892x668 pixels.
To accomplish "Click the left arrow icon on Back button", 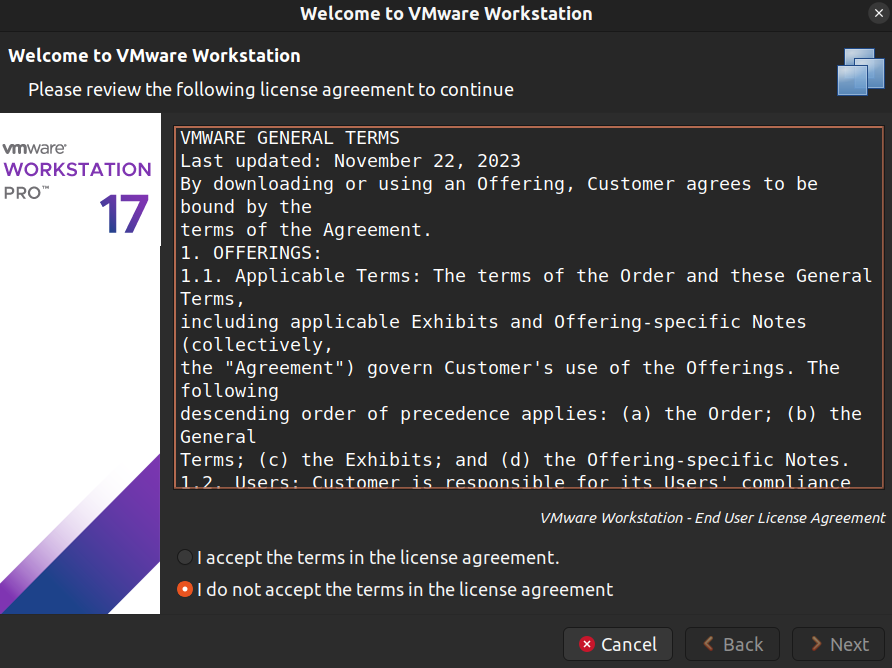I will pos(710,644).
